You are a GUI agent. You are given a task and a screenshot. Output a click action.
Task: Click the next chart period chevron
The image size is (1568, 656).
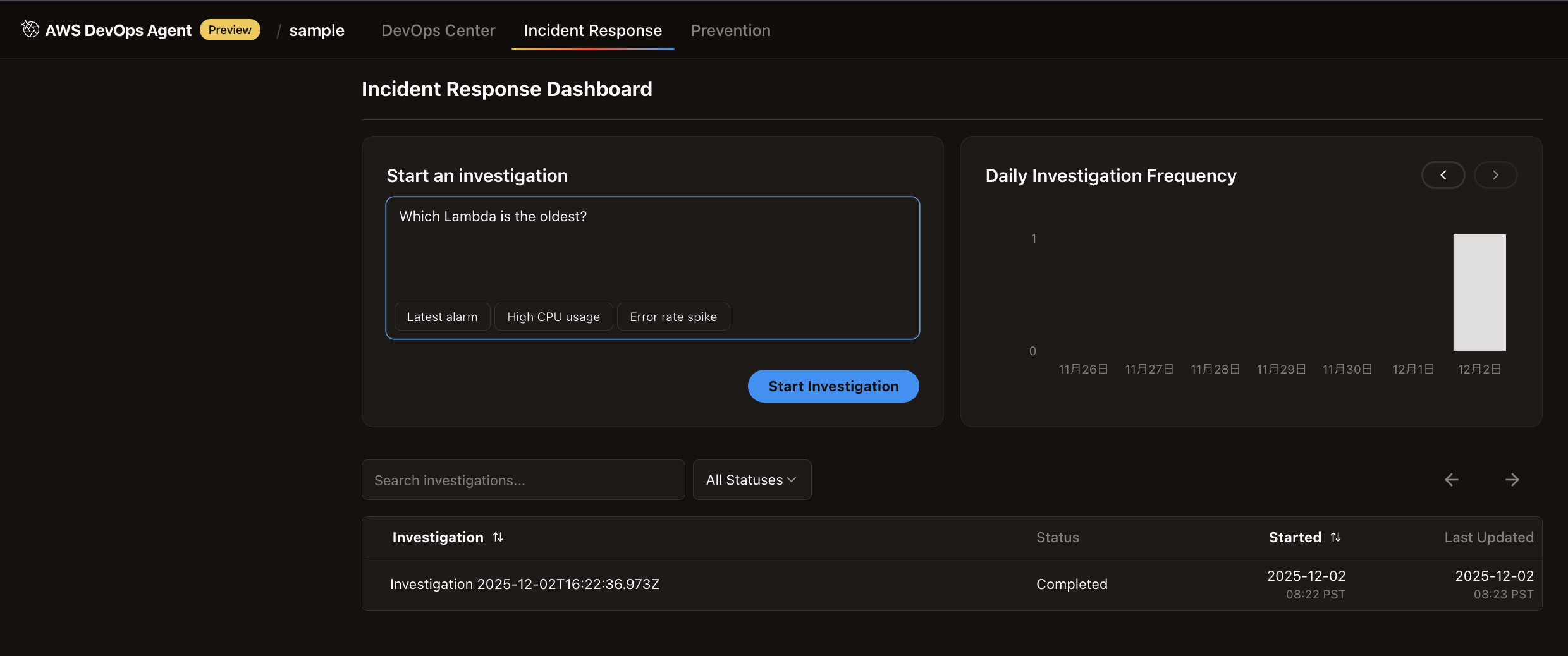click(1495, 175)
